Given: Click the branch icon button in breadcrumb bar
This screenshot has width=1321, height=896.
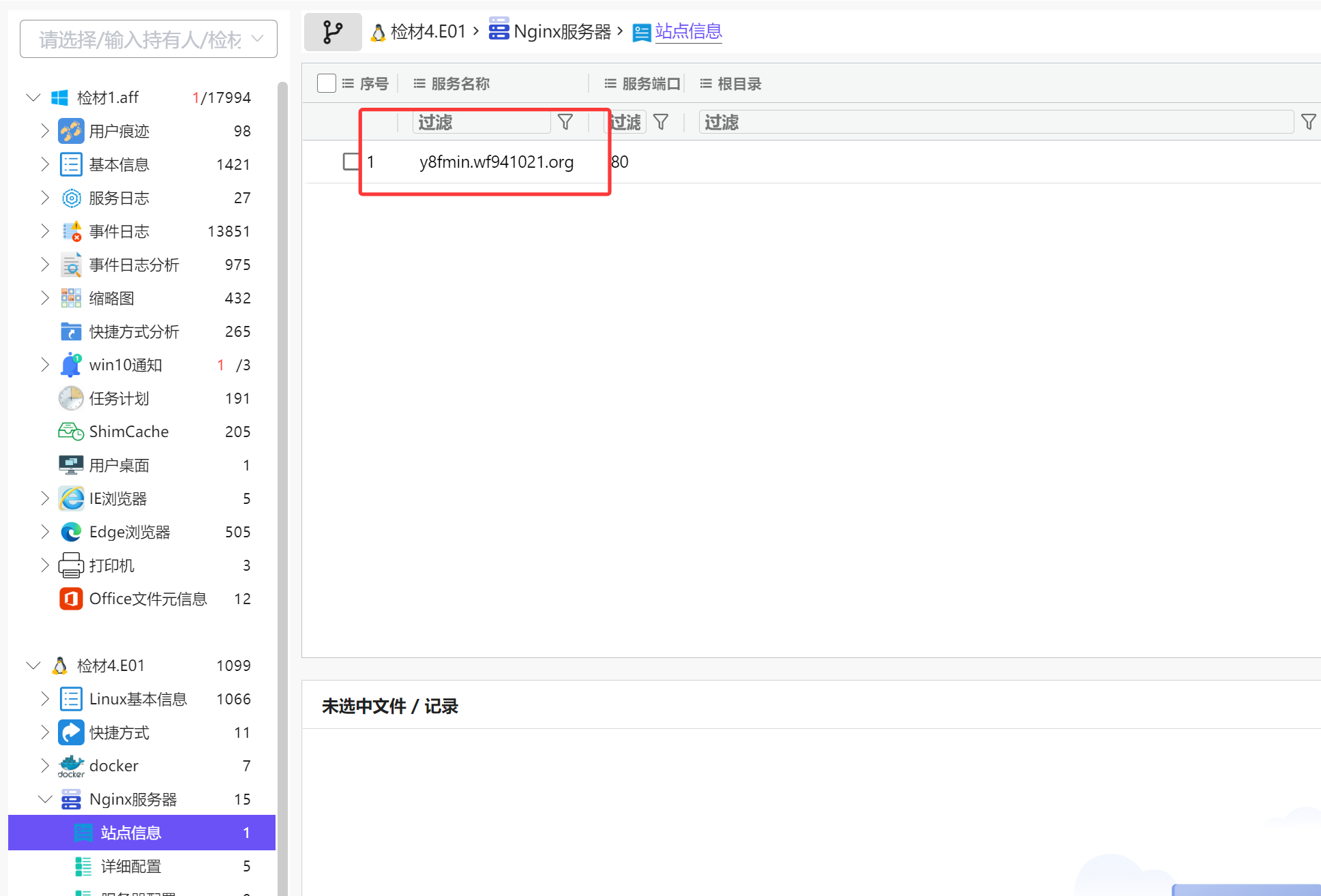Looking at the screenshot, I should tap(332, 32).
